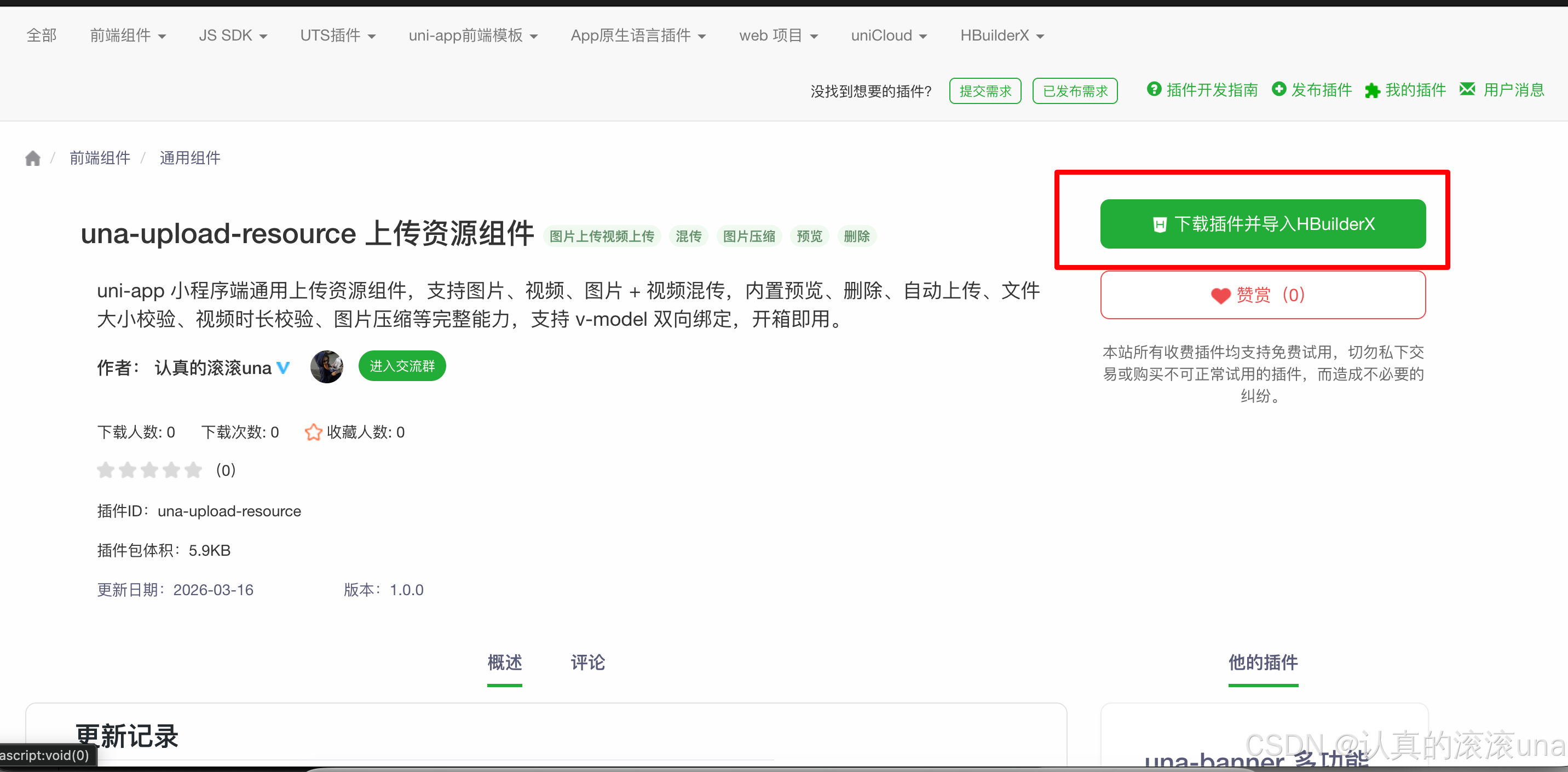Click the 版本：1.0.0 text
The width and height of the screenshot is (1568, 772).
[383, 590]
